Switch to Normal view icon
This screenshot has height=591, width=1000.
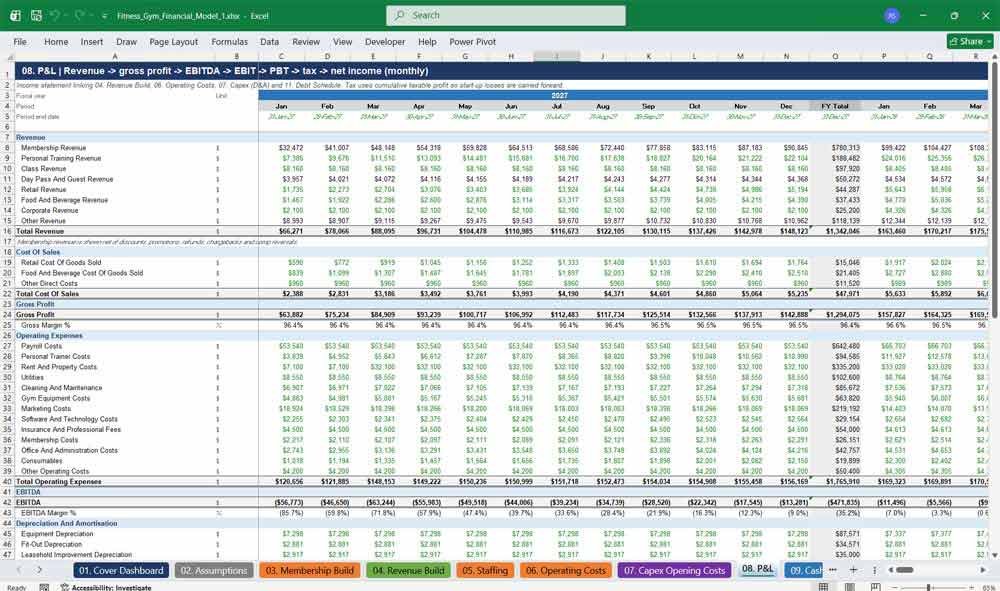tap(824, 587)
